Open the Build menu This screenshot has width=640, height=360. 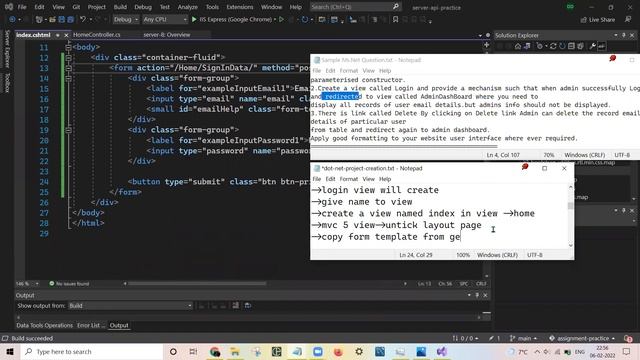[120, 7]
